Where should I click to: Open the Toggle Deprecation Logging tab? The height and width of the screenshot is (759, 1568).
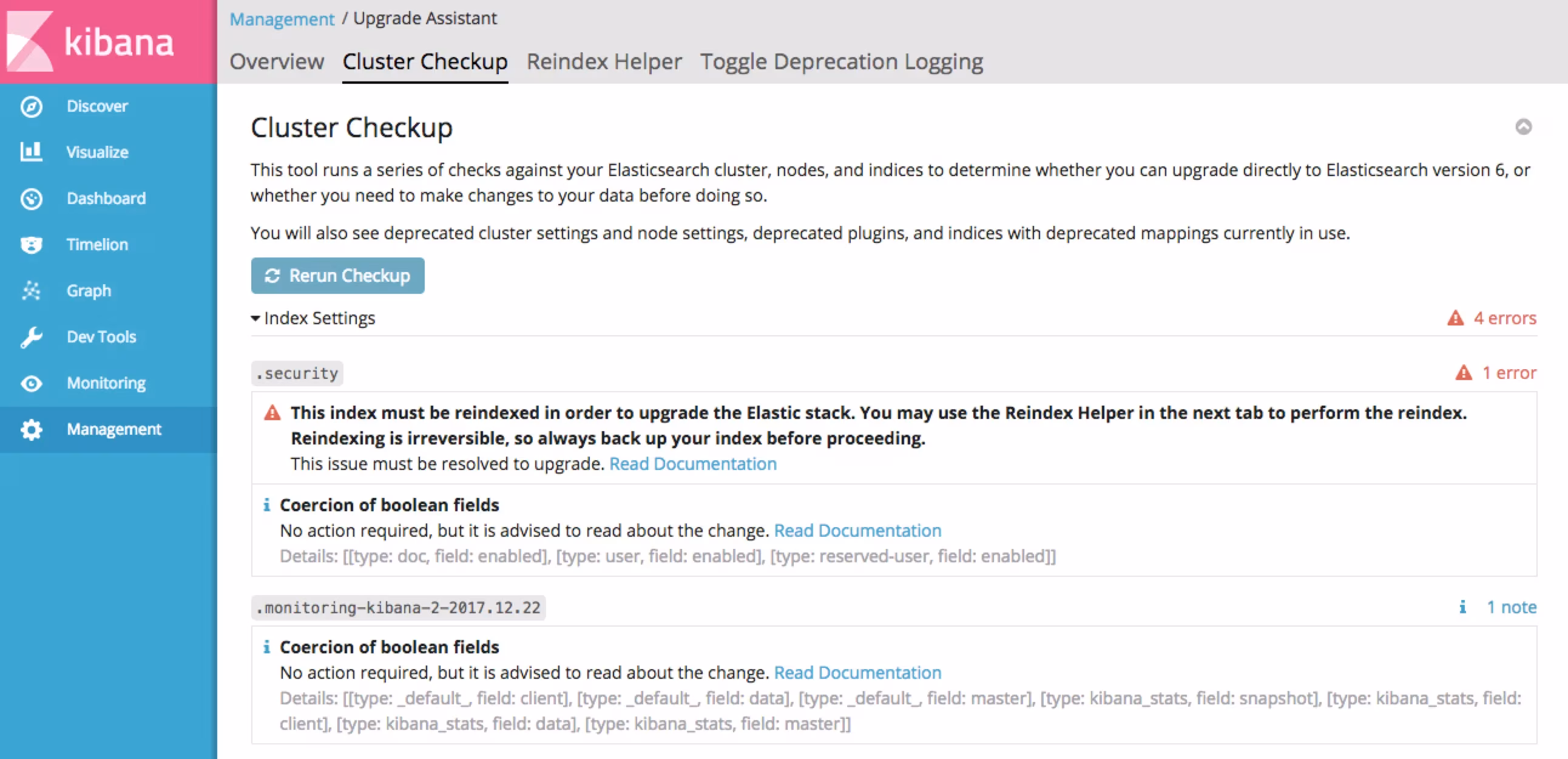coord(840,61)
